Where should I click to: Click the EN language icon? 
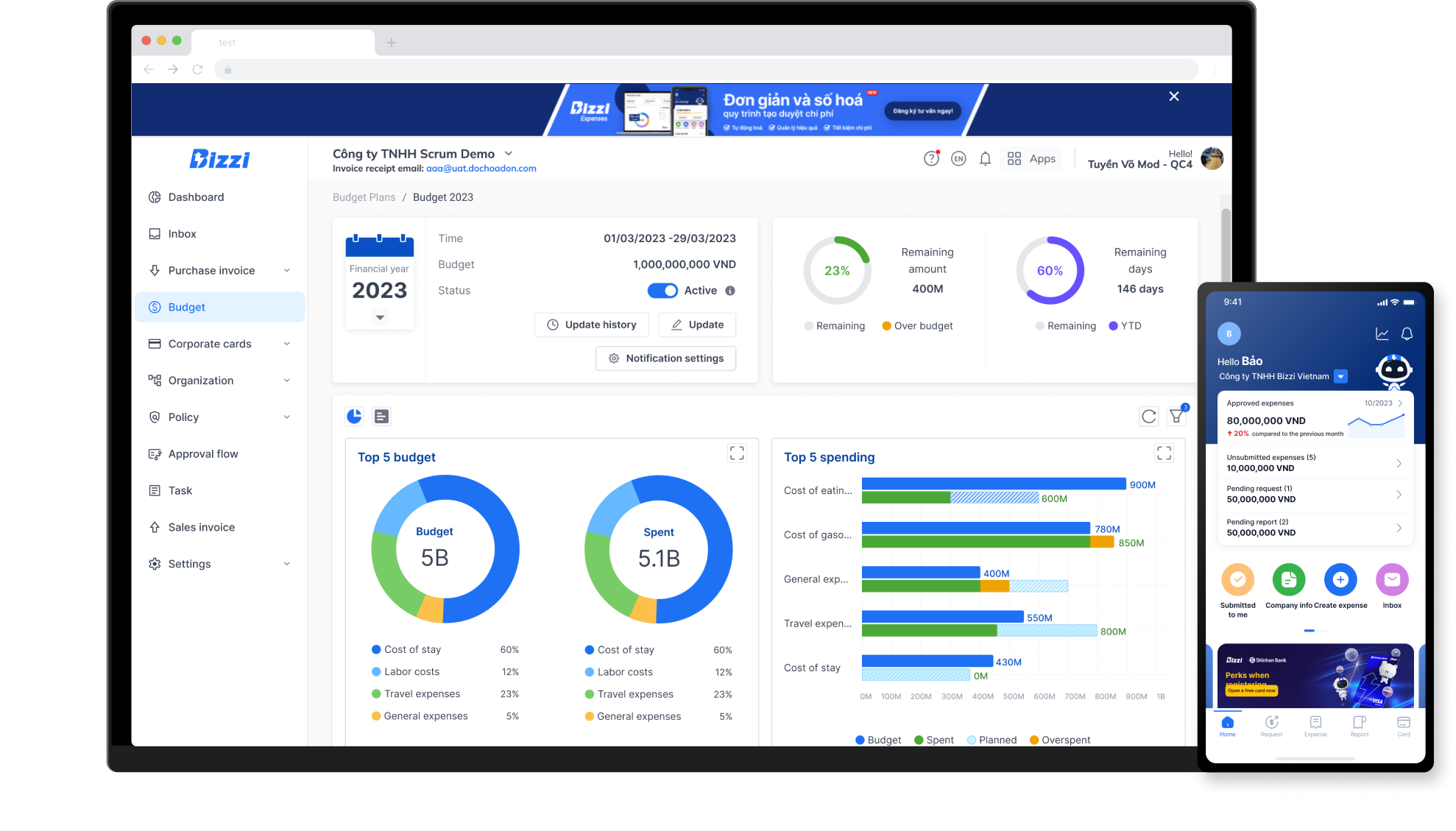(958, 158)
